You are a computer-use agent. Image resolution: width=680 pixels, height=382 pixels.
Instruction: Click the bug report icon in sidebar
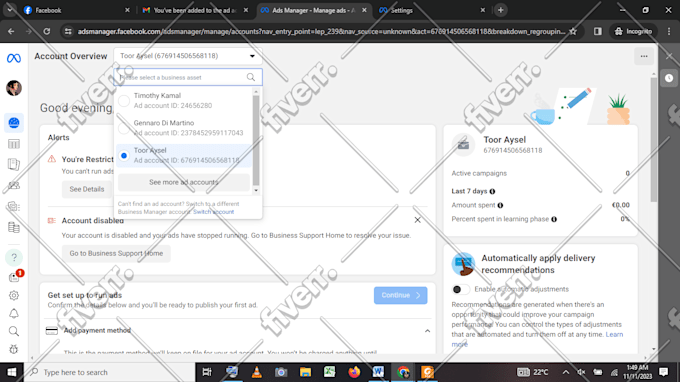coord(14,349)
